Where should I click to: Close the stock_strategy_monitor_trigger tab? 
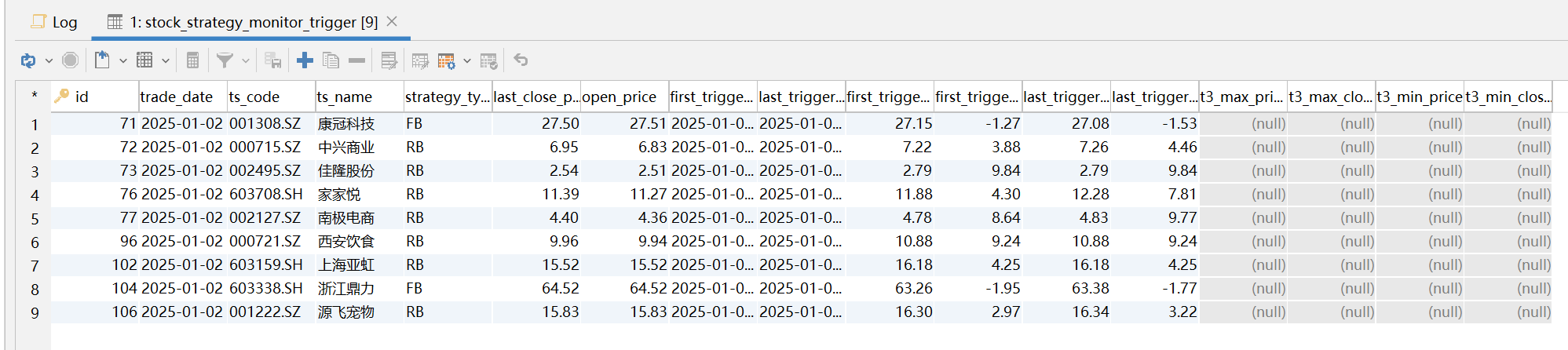point(393,21)
